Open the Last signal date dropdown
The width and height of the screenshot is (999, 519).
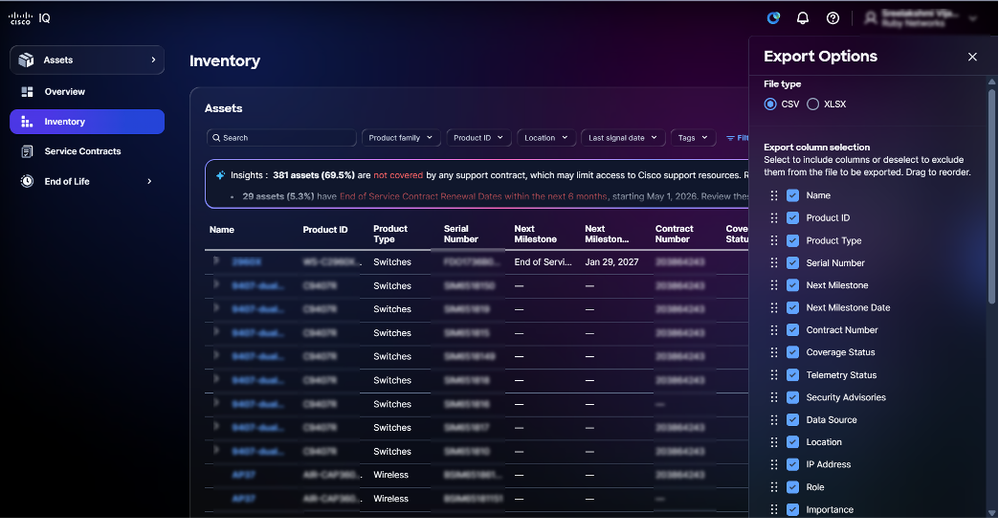tap(623, 138)
